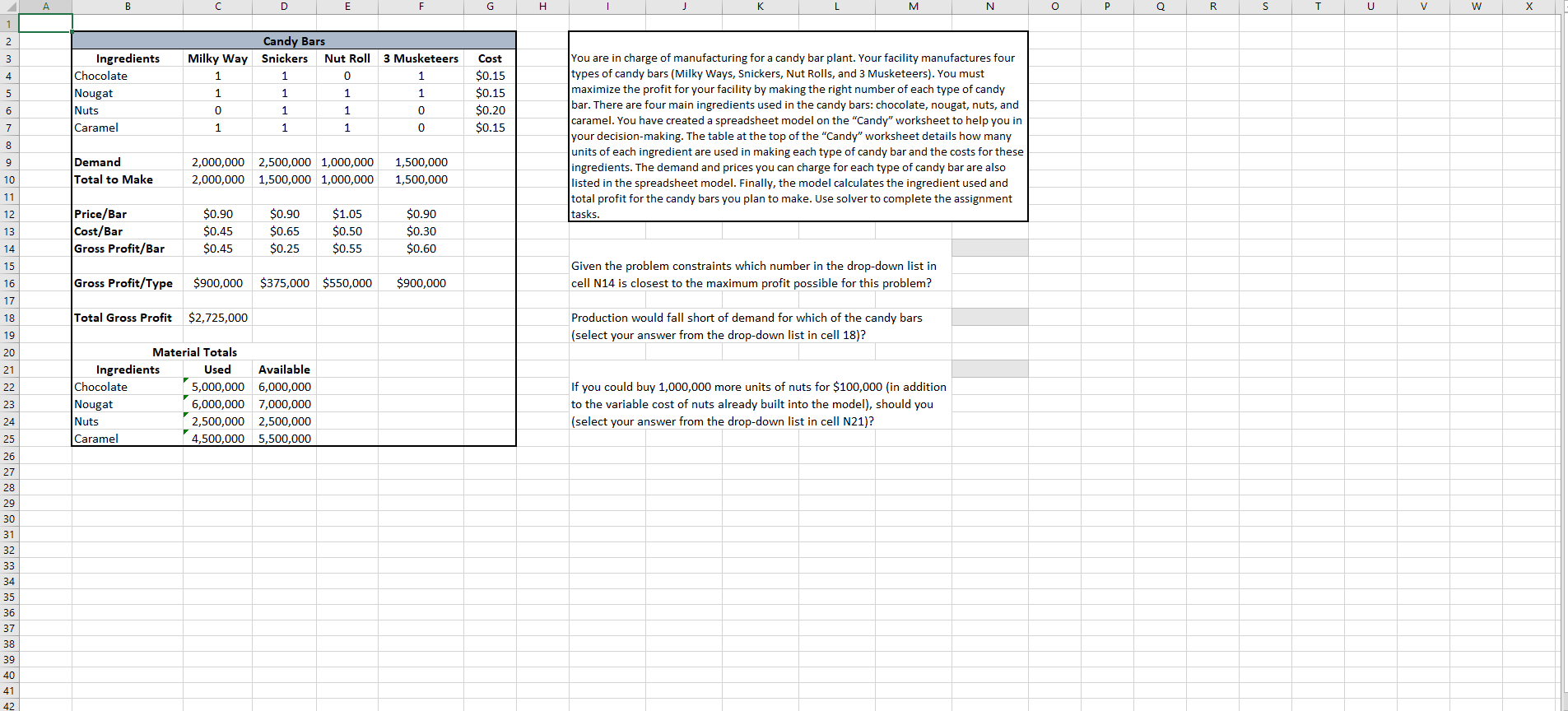Select the column X header
The width and height of the screenshot is (1568, 711).
pyautogui.click(x=1528, y=7)
